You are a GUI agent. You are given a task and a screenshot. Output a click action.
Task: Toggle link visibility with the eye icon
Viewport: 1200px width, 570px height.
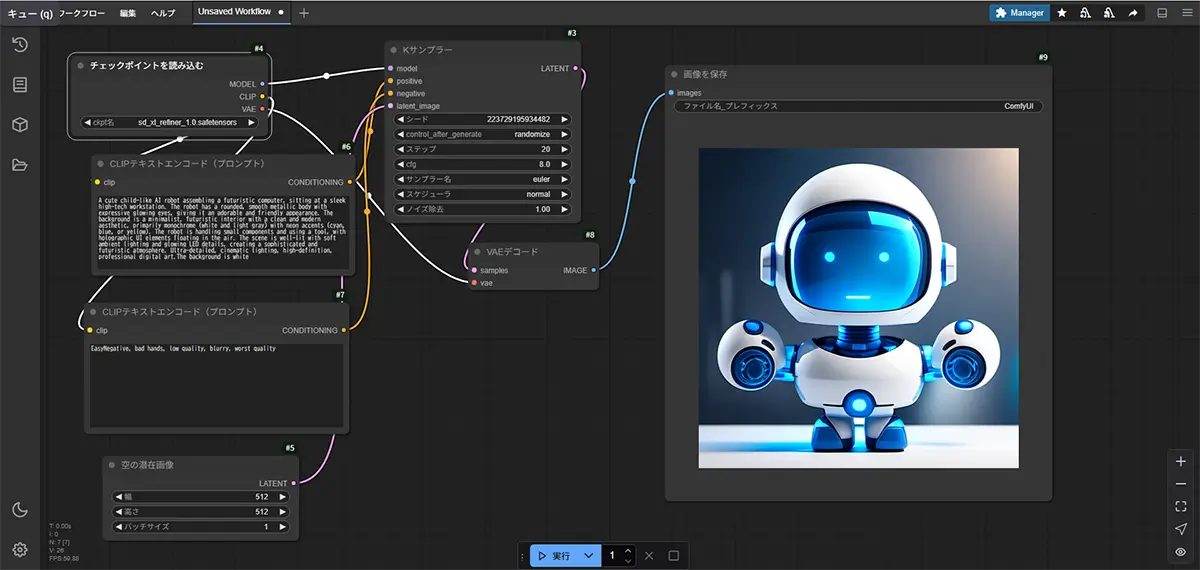click(x=1181, y=551)
